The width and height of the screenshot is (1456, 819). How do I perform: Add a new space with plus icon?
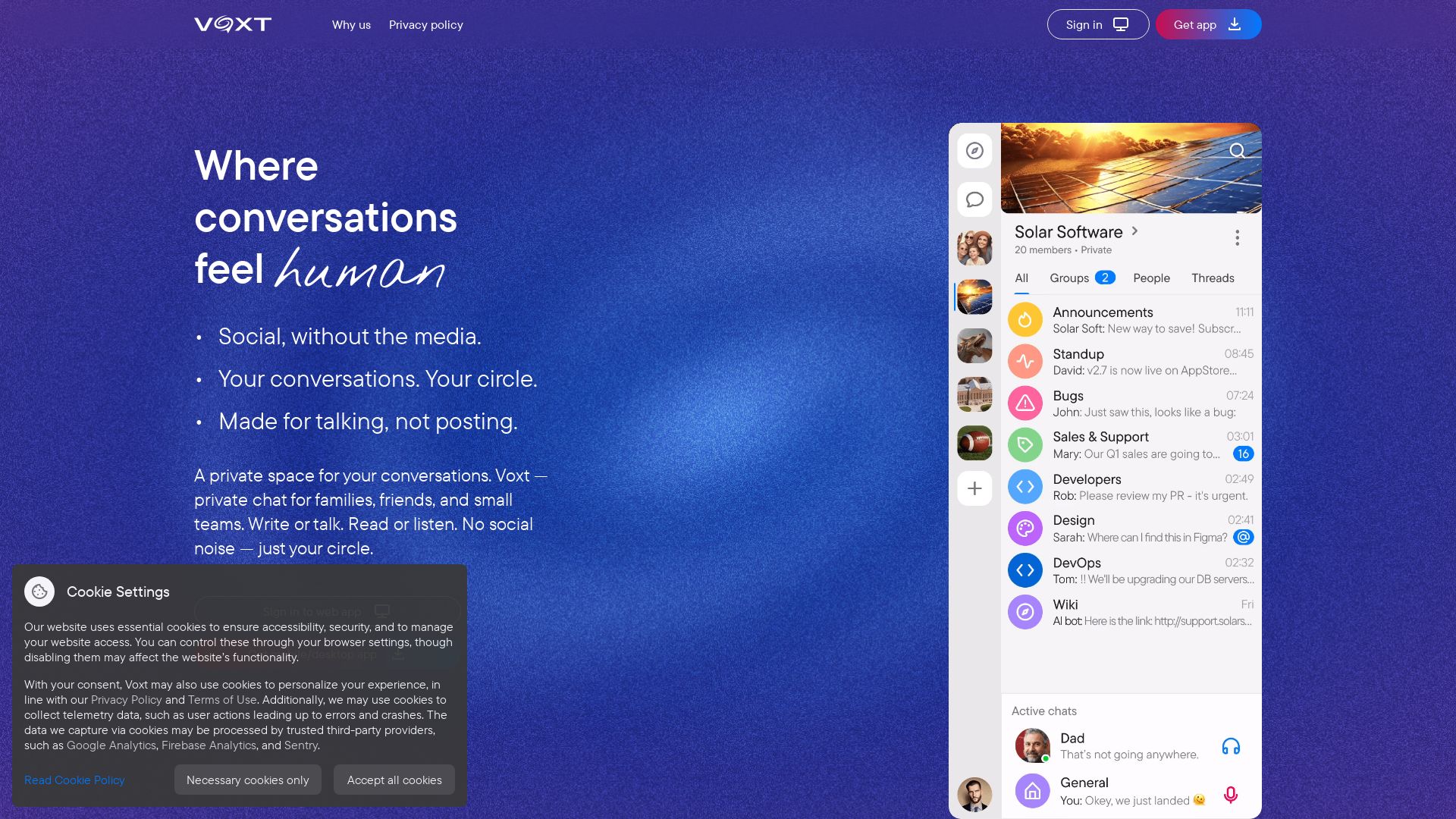974,488
